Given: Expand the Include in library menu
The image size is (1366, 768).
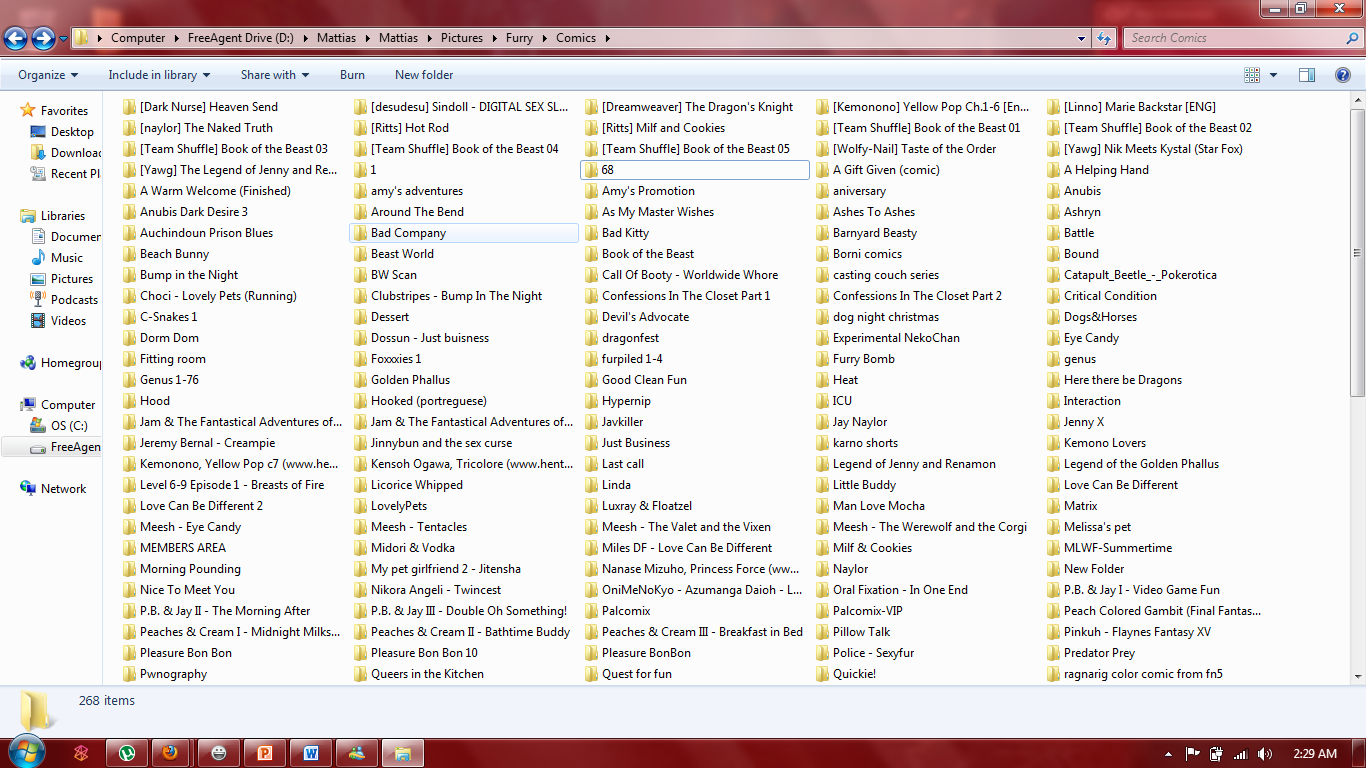Looking at the screenshot, I should pyautogui.click(x=159, y=75).
